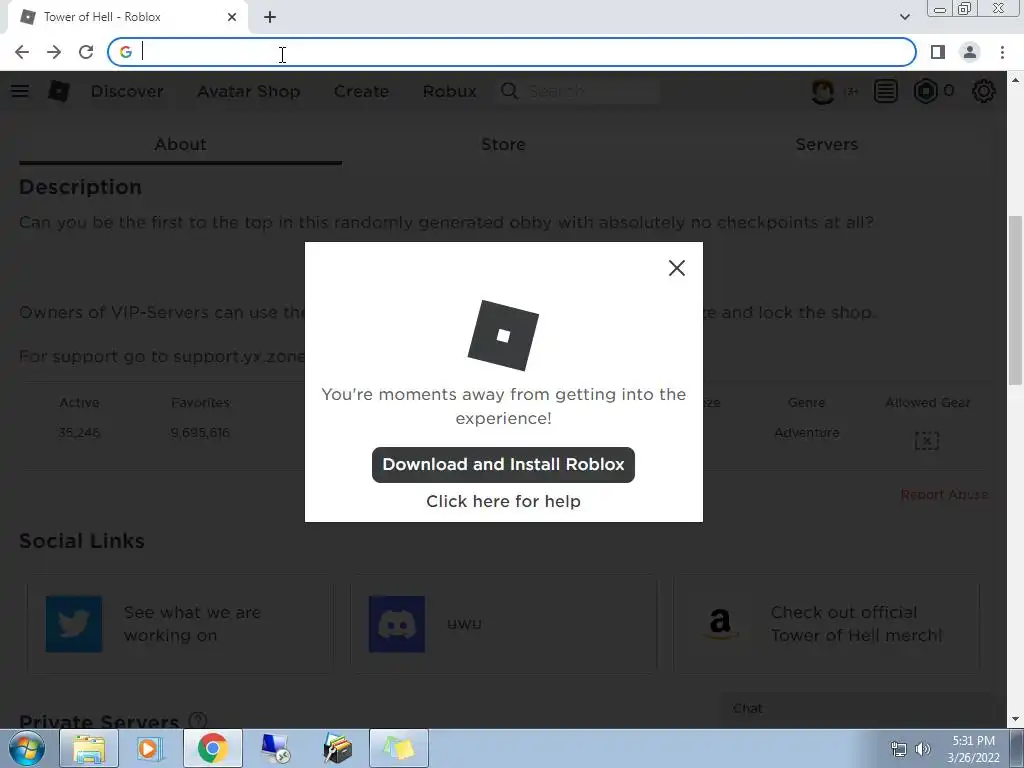Open the Windows Start menu
The height and width of the screenshot is (768, 1024).
tap(27, 748)
